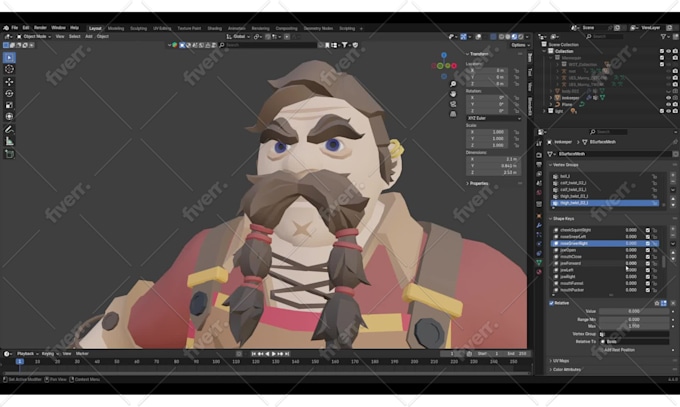This screenshot has width=680, height=407.
Task: Expand the Plane item in outliner
Action: pyautogui.click(x=552, y=105)
